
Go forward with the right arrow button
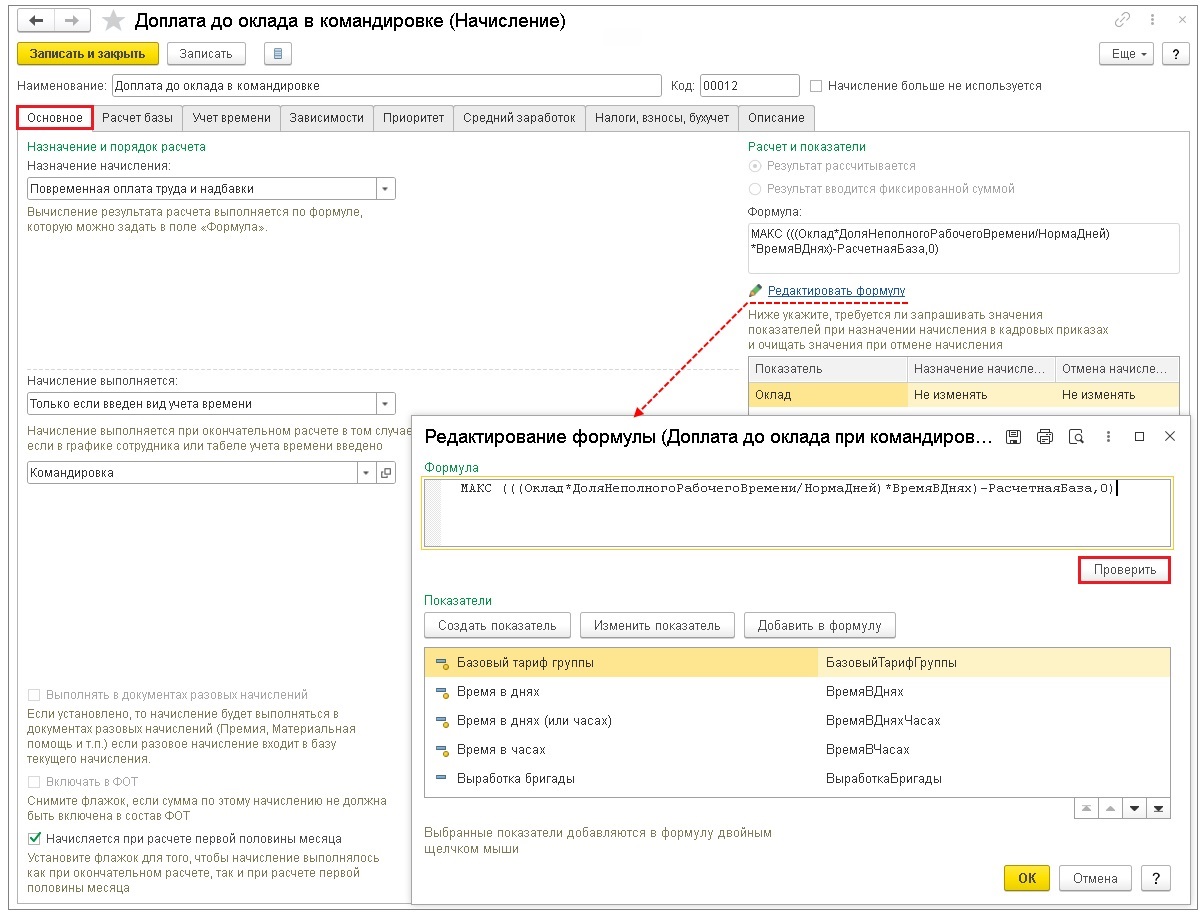[72, 20]
